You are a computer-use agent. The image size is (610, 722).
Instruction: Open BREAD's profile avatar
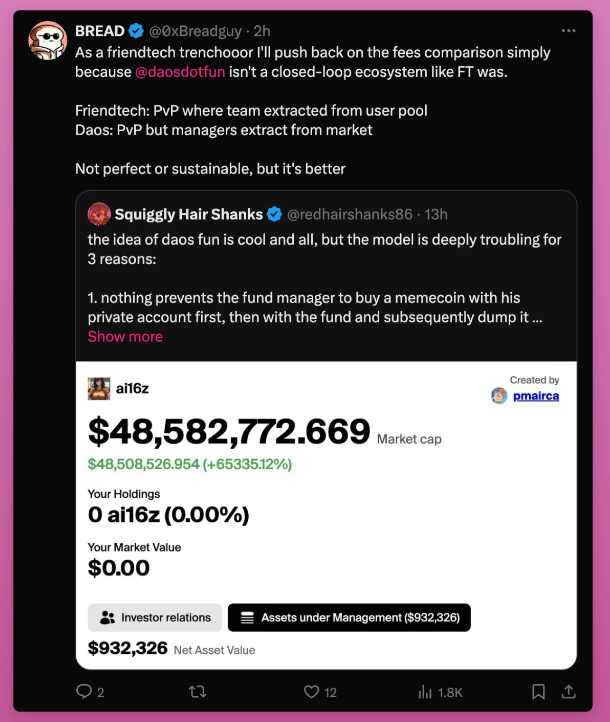(x=48, y=45)
